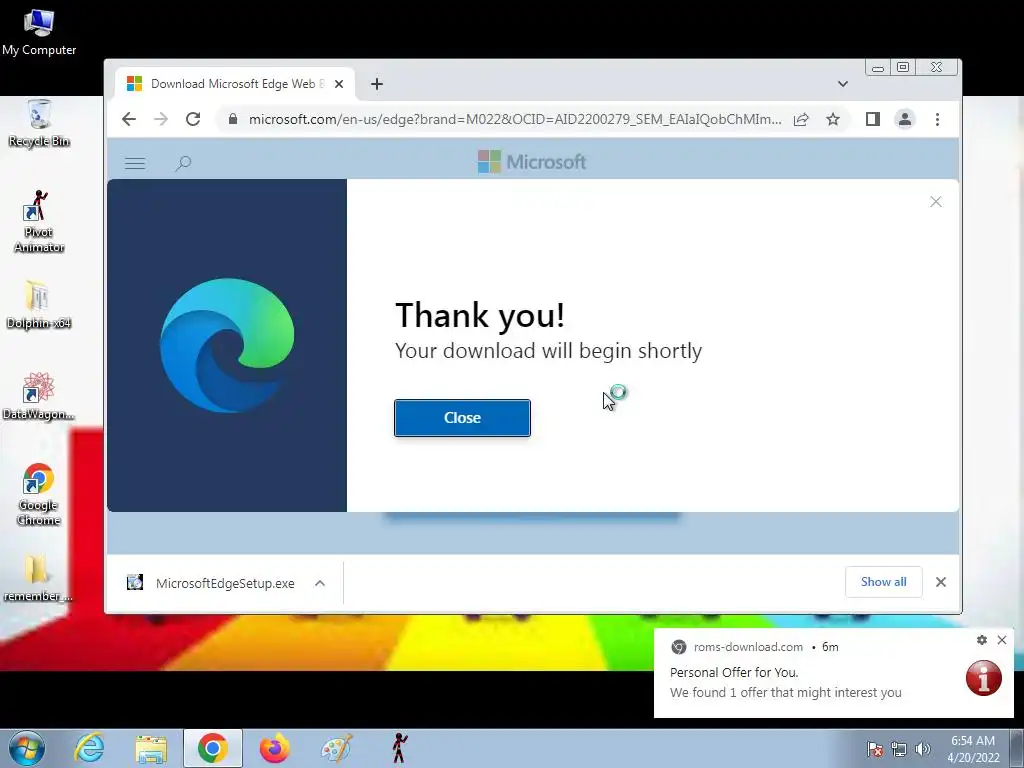The height and width of the screenshot is (768, 1024).
Task: Select the Dolphin-x64 folder icon
Action: coord(39,305)
